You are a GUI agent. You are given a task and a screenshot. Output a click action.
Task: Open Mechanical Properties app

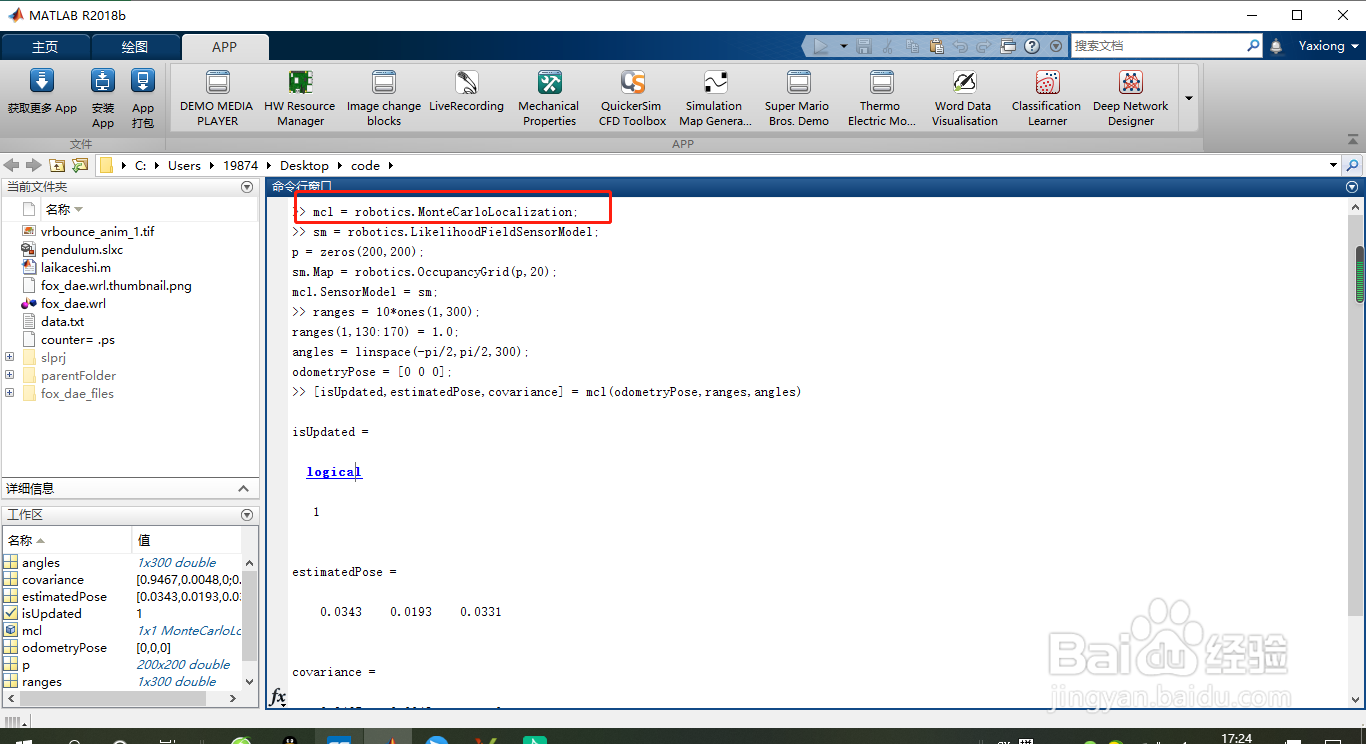pyautogui.click(x=549, y=98)
